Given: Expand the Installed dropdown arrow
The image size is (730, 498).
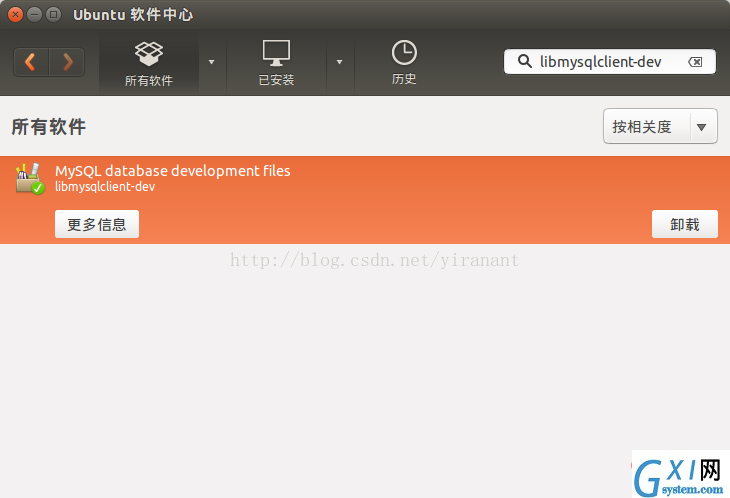Looking at the screenshot, I should (339, 62).
